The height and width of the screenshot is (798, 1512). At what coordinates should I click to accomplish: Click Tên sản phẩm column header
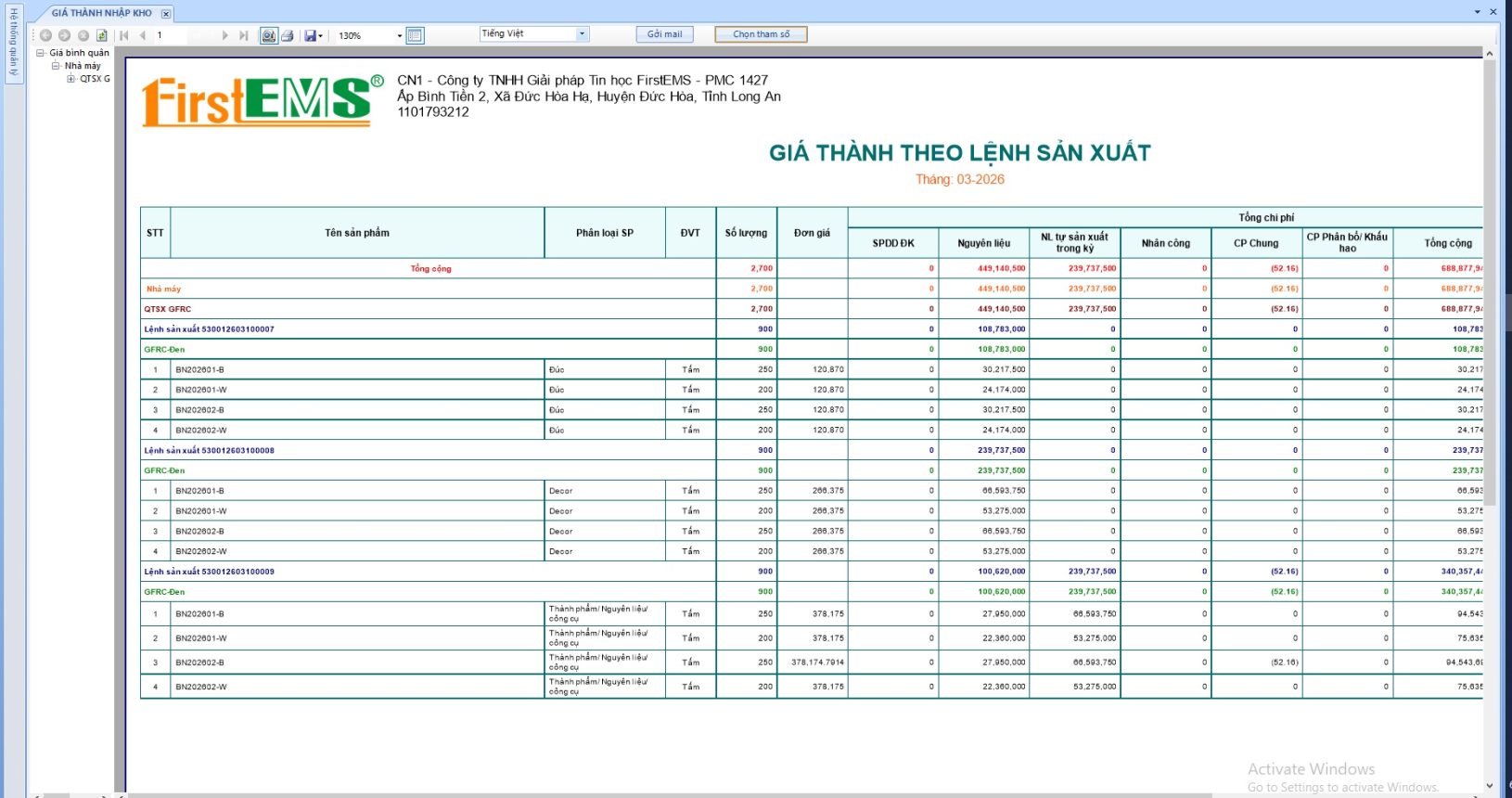357,233
